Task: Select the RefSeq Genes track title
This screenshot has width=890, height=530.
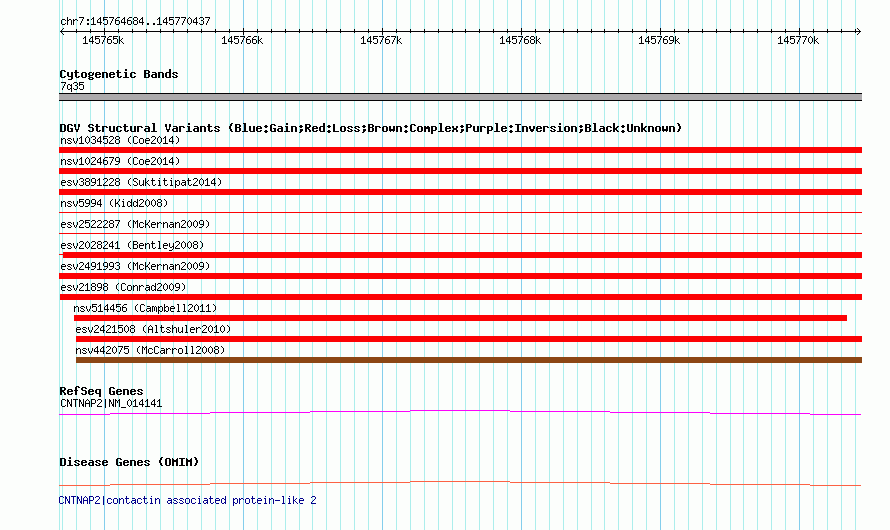Action: [x=101, y=391]
